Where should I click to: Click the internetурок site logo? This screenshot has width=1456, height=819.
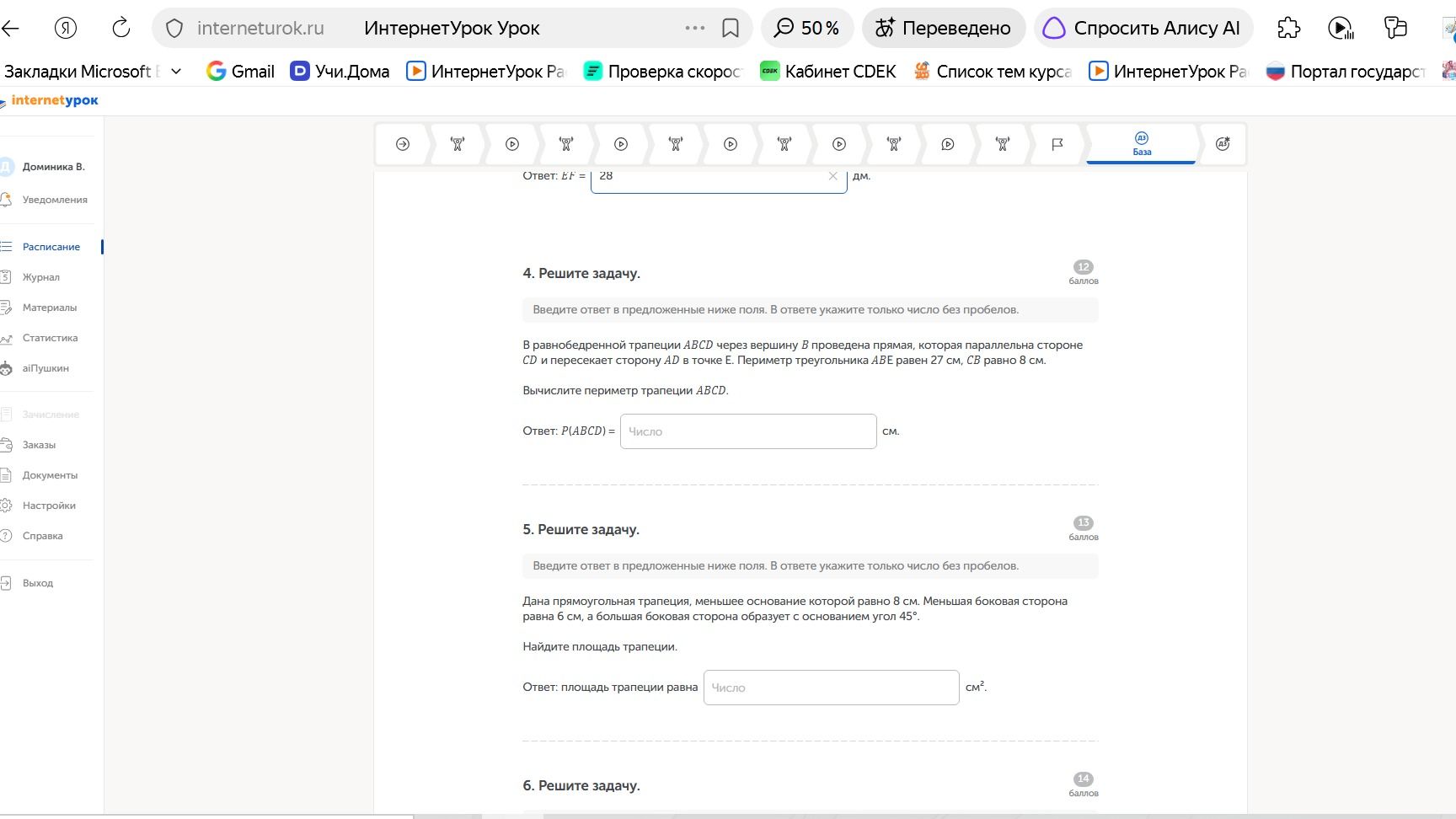pyautogui.click(x=51, y=100)
